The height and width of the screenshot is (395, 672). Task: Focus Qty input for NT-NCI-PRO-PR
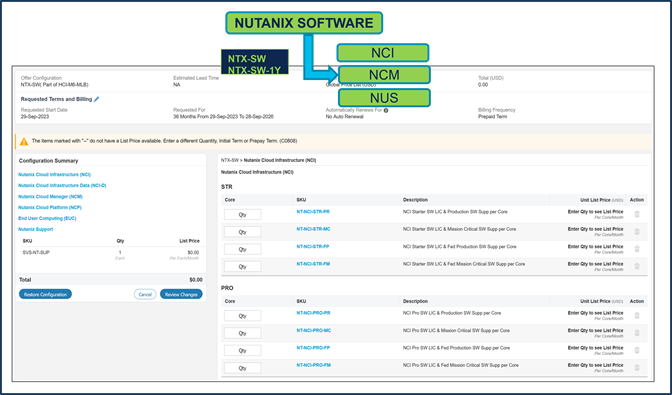pos(243,316)
